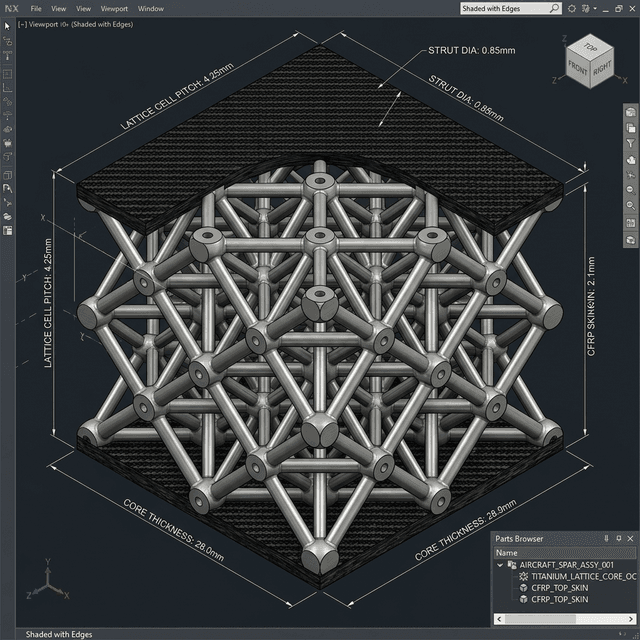Open the Window menu
Image resolution: width=640 pixels, height=640 pixels.
click(151, 8)
